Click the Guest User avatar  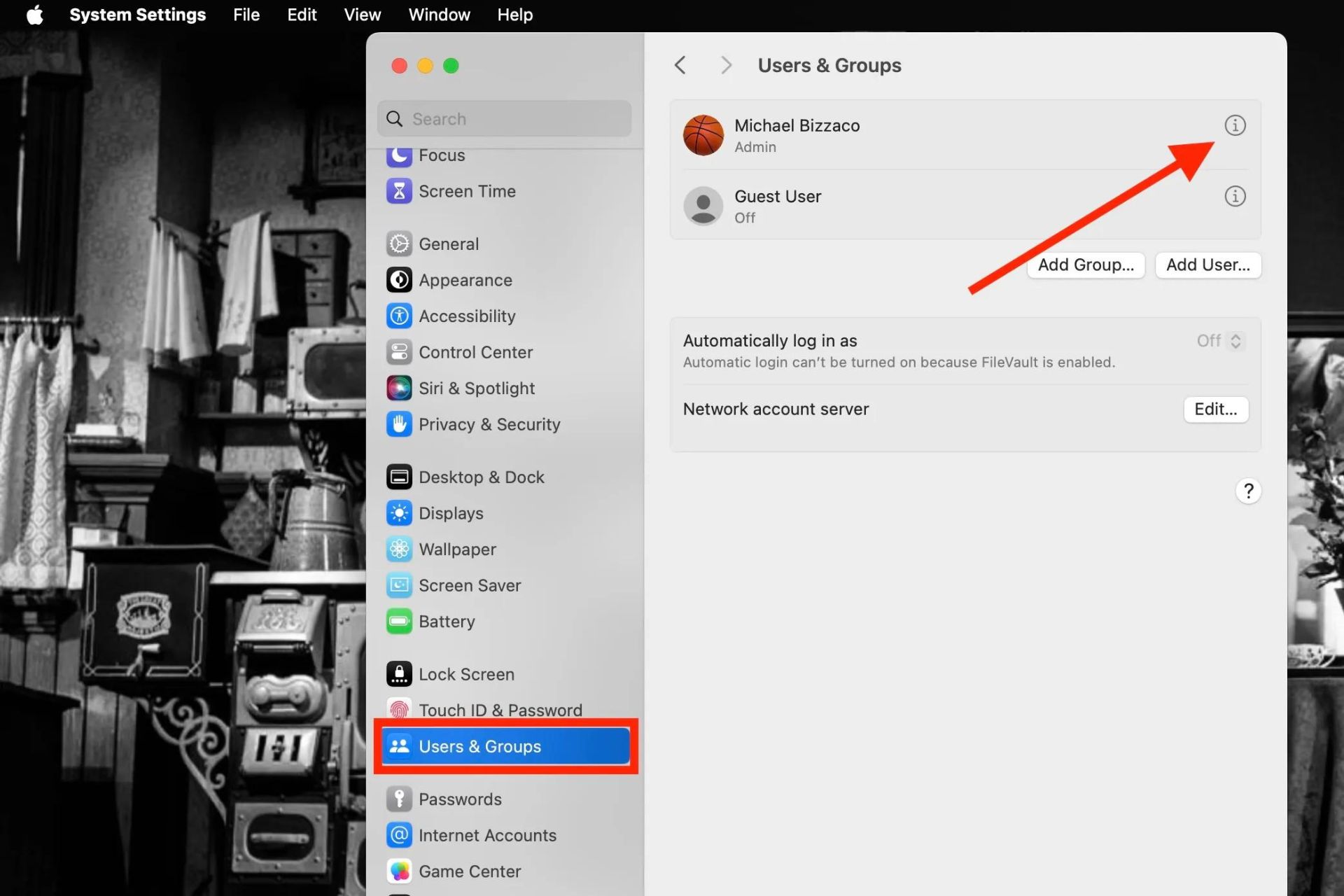pyautogui.click(x=703, y=206)
